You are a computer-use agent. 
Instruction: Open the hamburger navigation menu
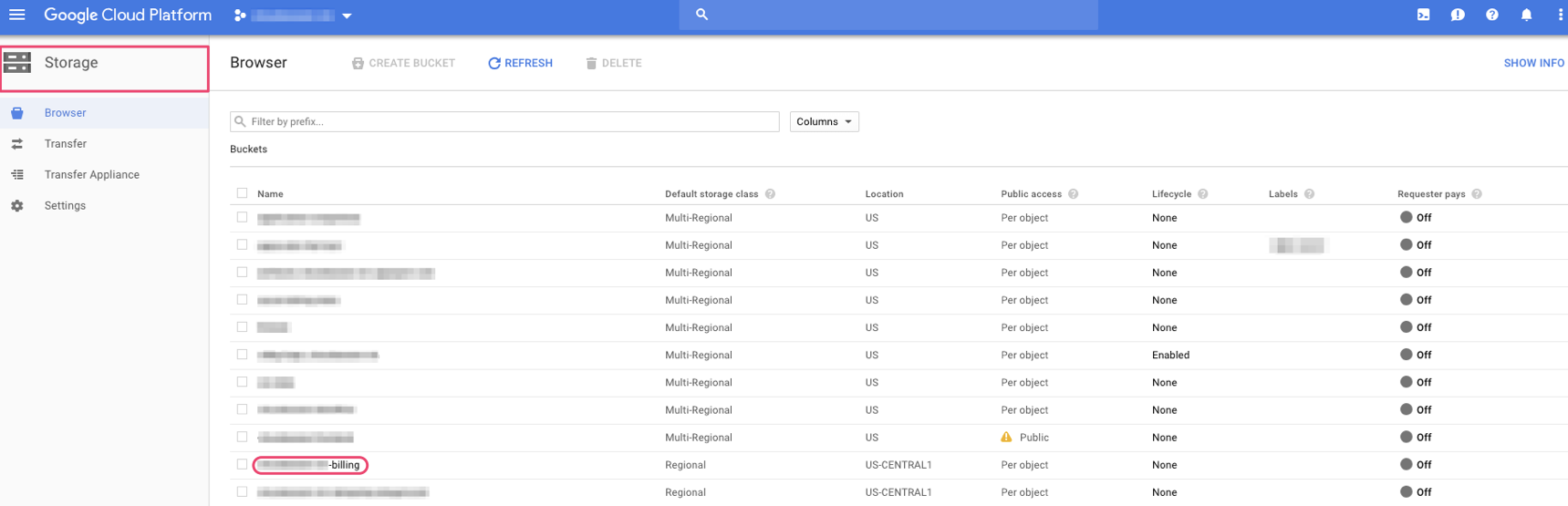click(16, 15)
